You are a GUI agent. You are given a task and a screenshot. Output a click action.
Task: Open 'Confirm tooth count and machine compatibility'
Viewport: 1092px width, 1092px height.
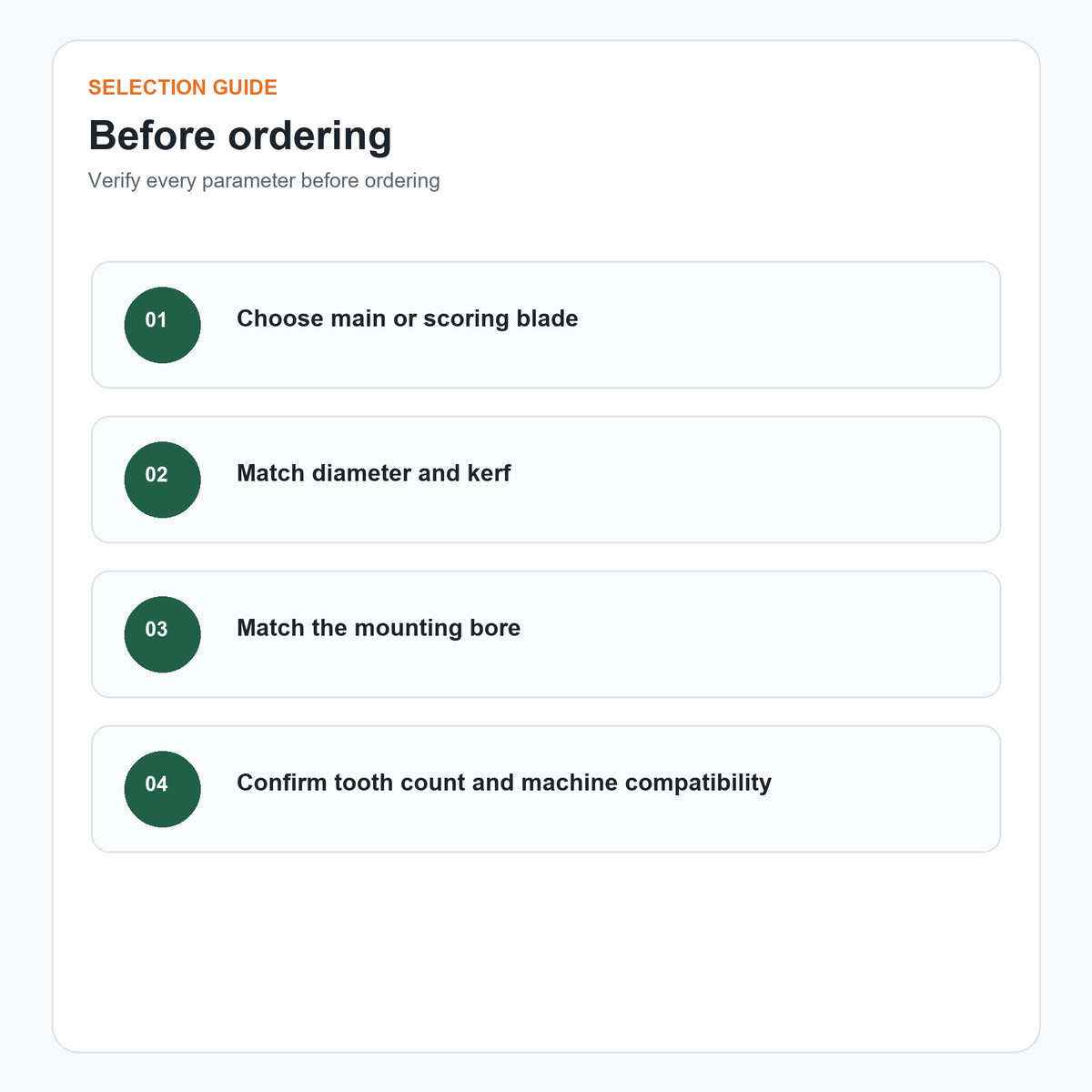pos(504,783)
